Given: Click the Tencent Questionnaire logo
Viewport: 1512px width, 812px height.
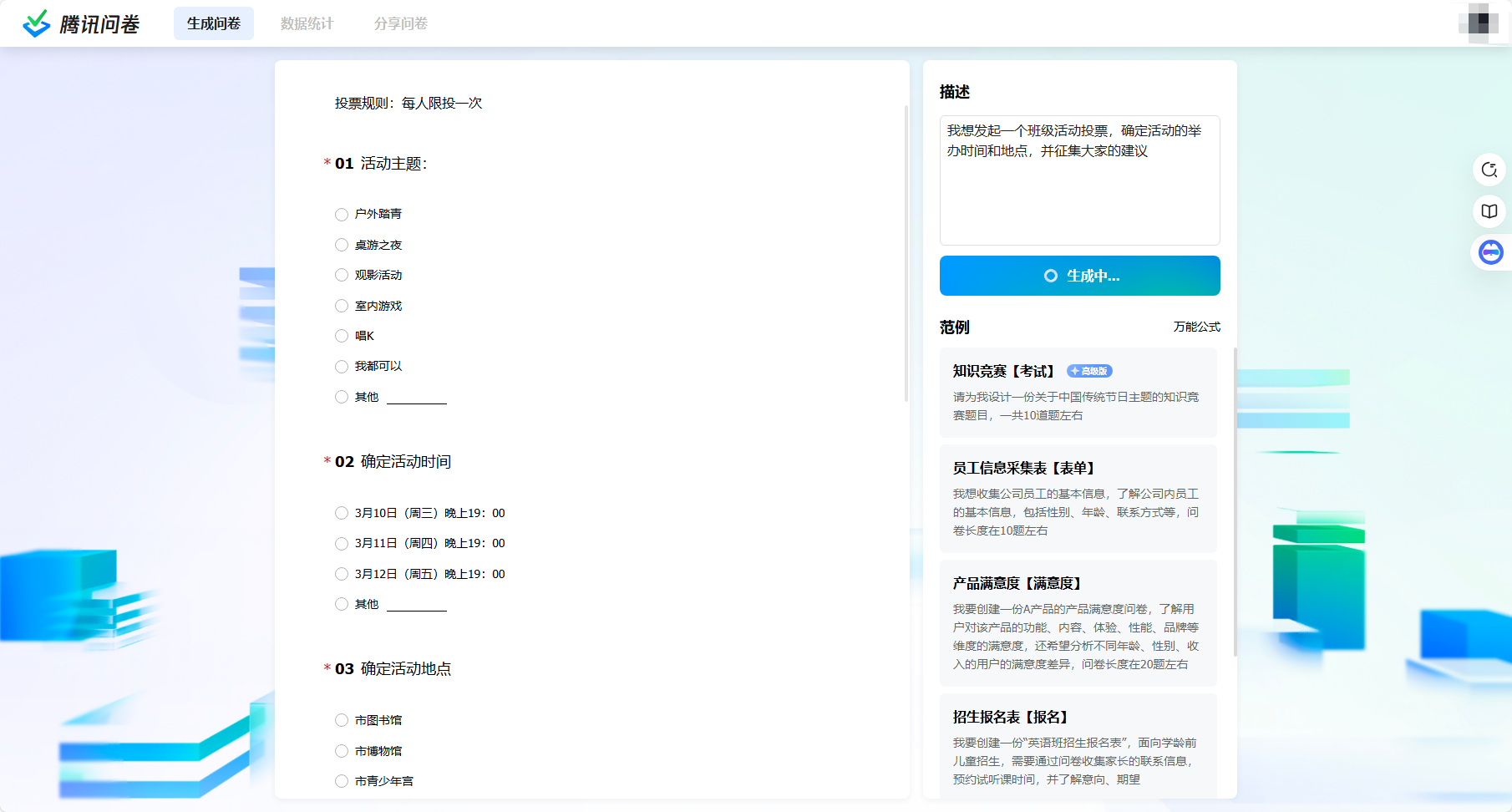Looking at the screenshot, I should [81, 24].
